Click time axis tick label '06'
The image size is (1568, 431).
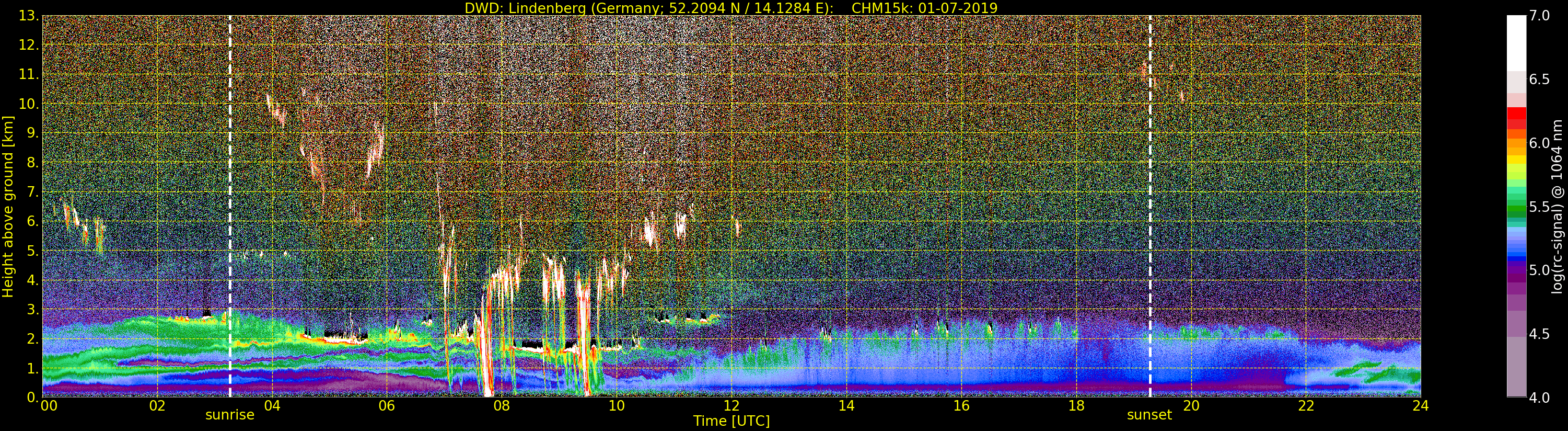click(387, 406)
